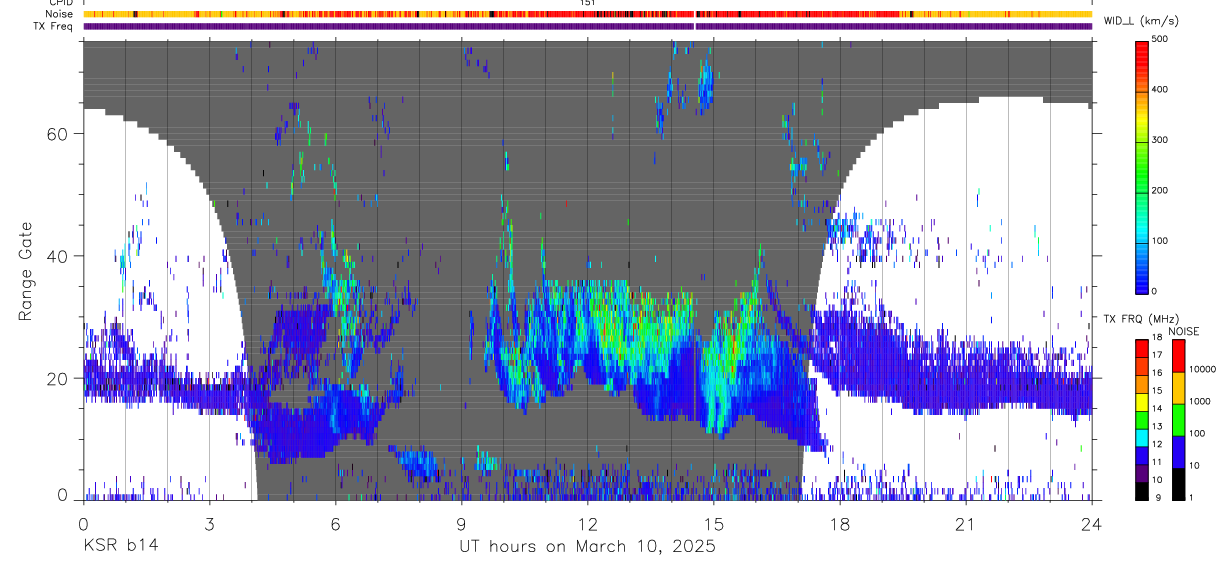
Task: Click the 'UT hours on March 10, 2025' title
Action: pyautogui.click(x=587, y=546)
